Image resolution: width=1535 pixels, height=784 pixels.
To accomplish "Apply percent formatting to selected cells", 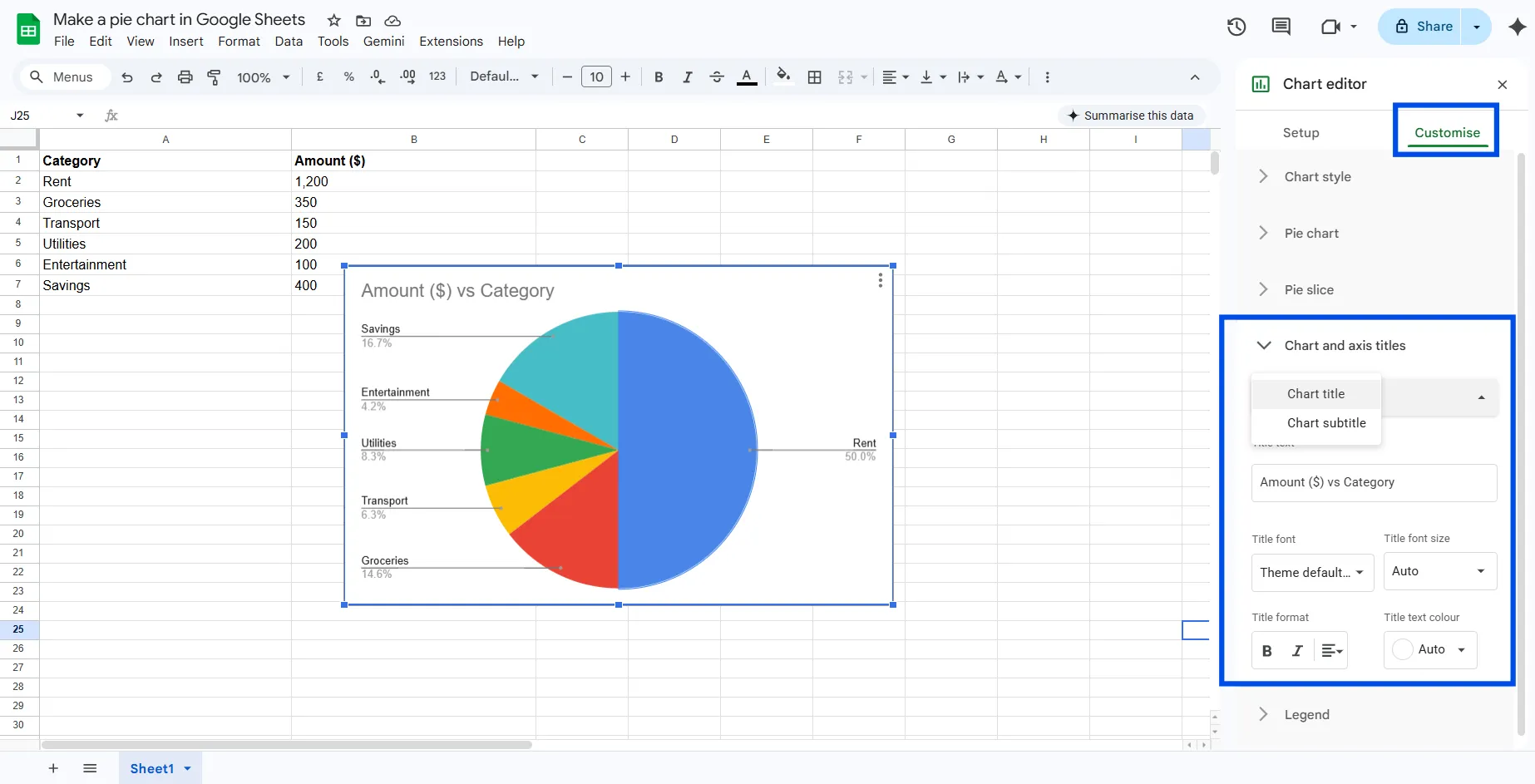I will (348, 76).
